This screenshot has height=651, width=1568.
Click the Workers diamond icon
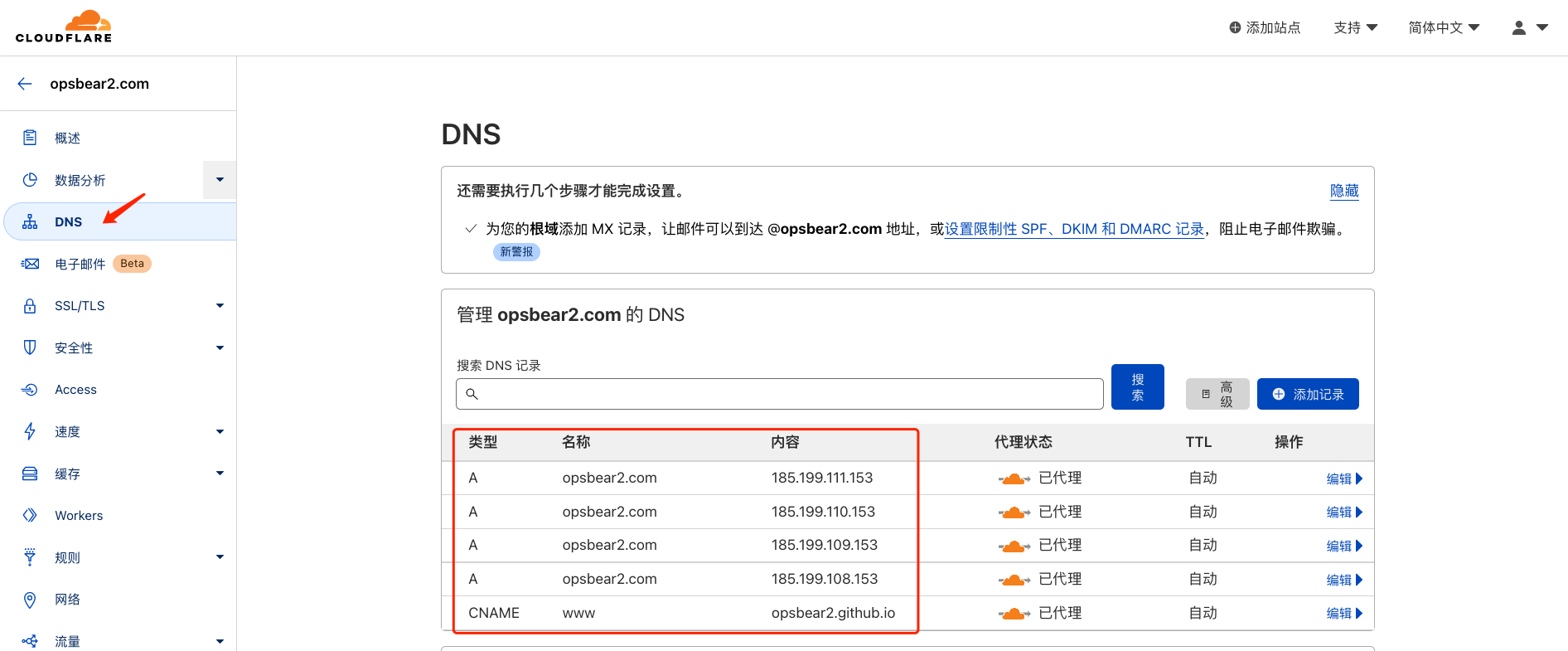30,515
